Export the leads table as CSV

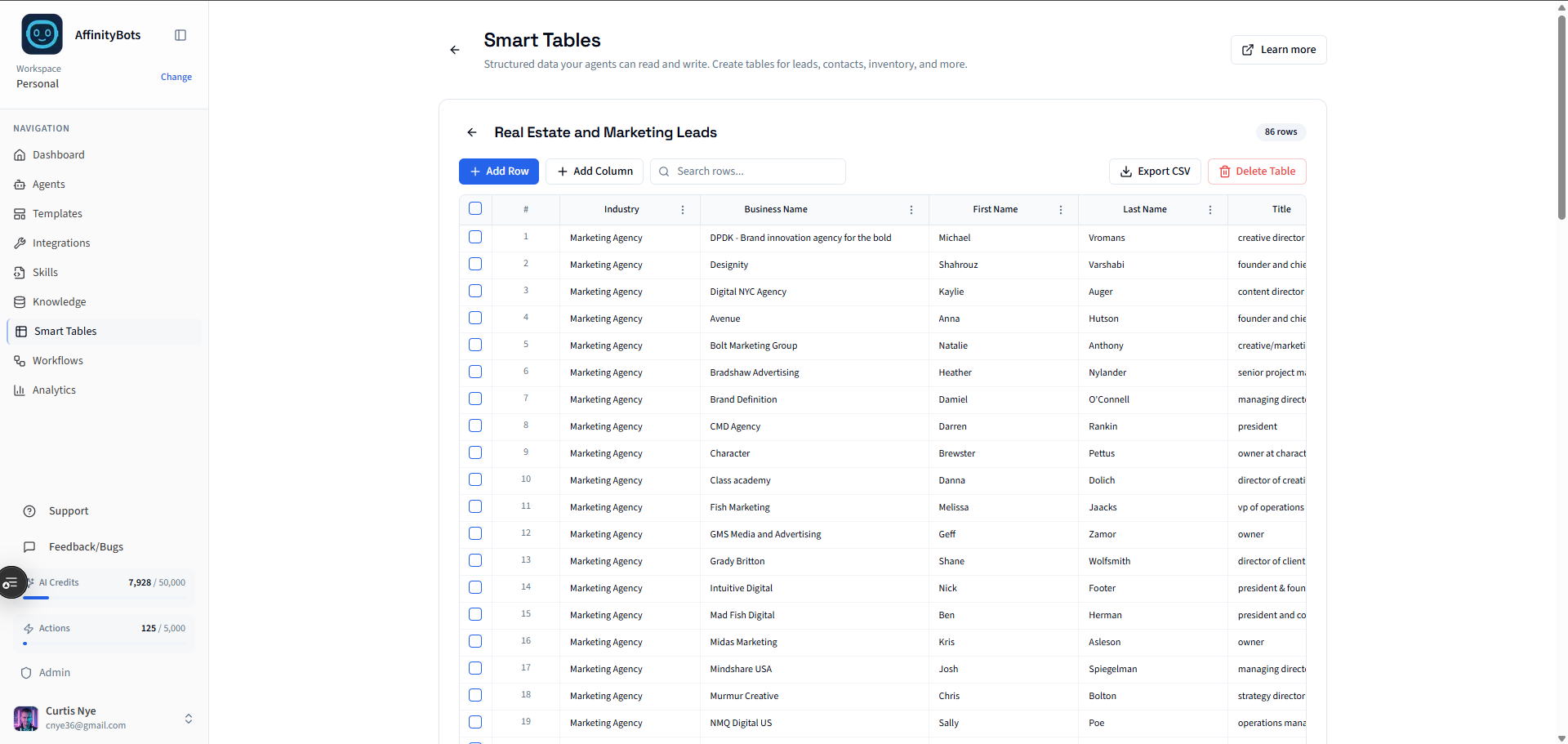pos(1154,172)
